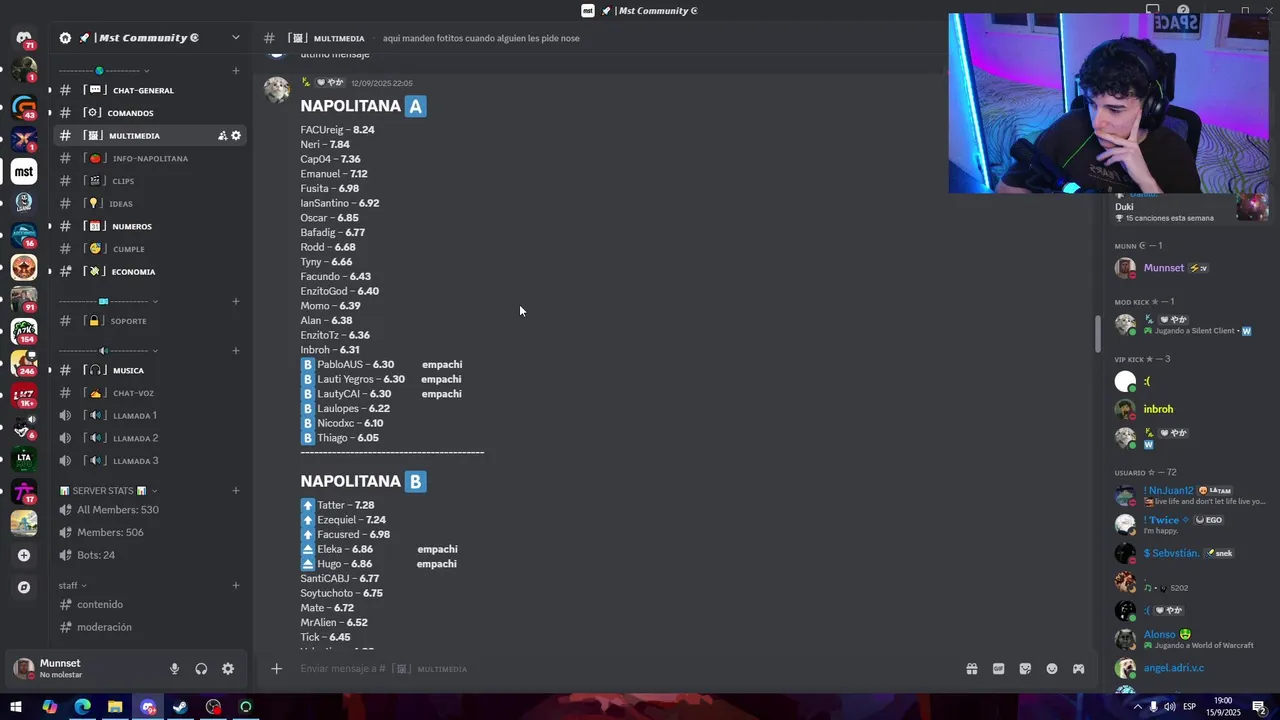Open the emoji picker

coord(1052,669)
